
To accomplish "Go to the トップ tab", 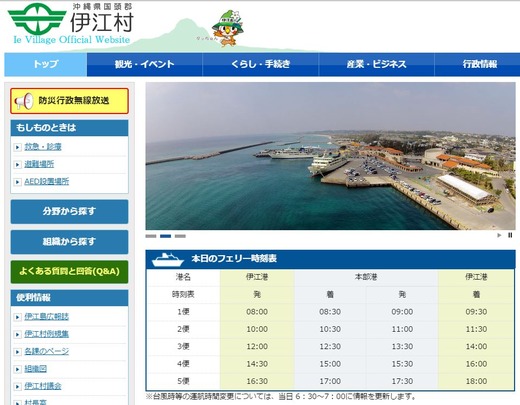I will [46, 64].
